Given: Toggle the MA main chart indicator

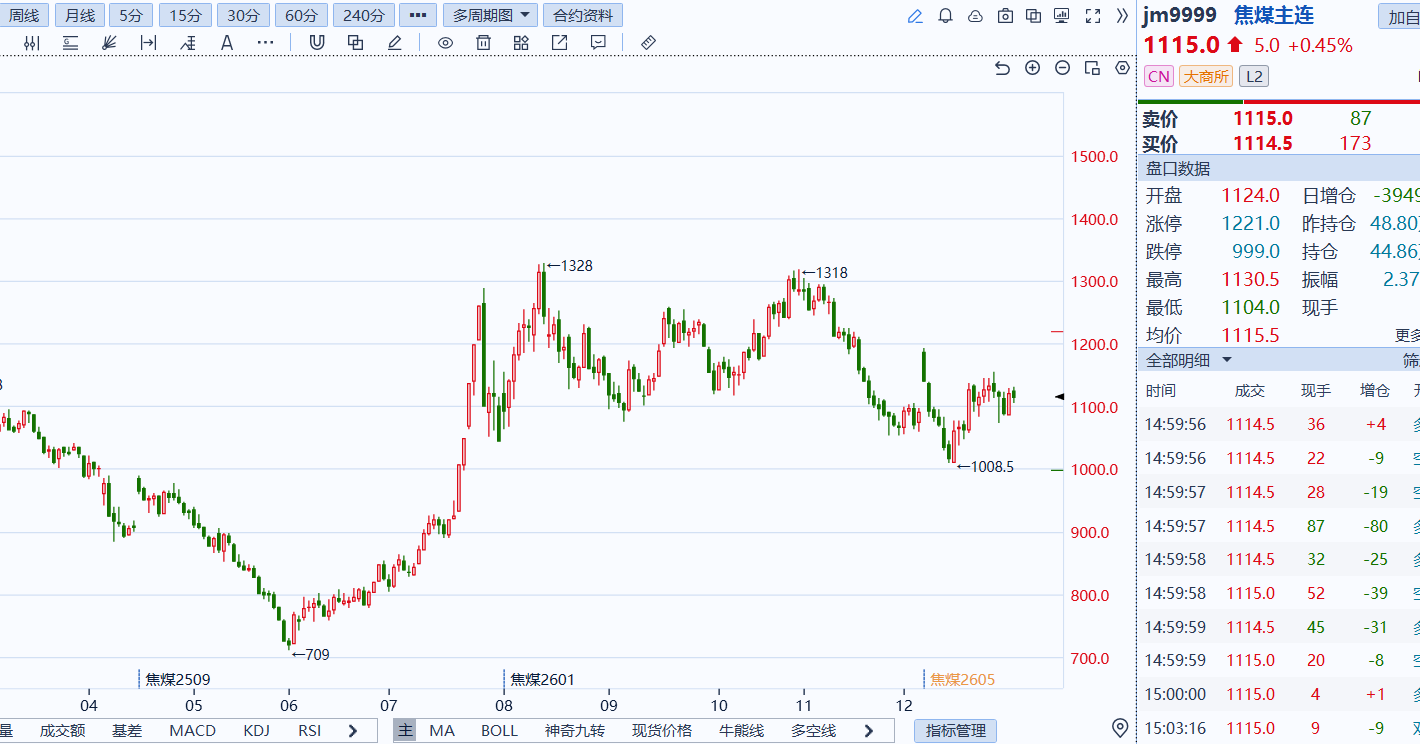Looking at the screenshot, I should [x=442, y=731].
